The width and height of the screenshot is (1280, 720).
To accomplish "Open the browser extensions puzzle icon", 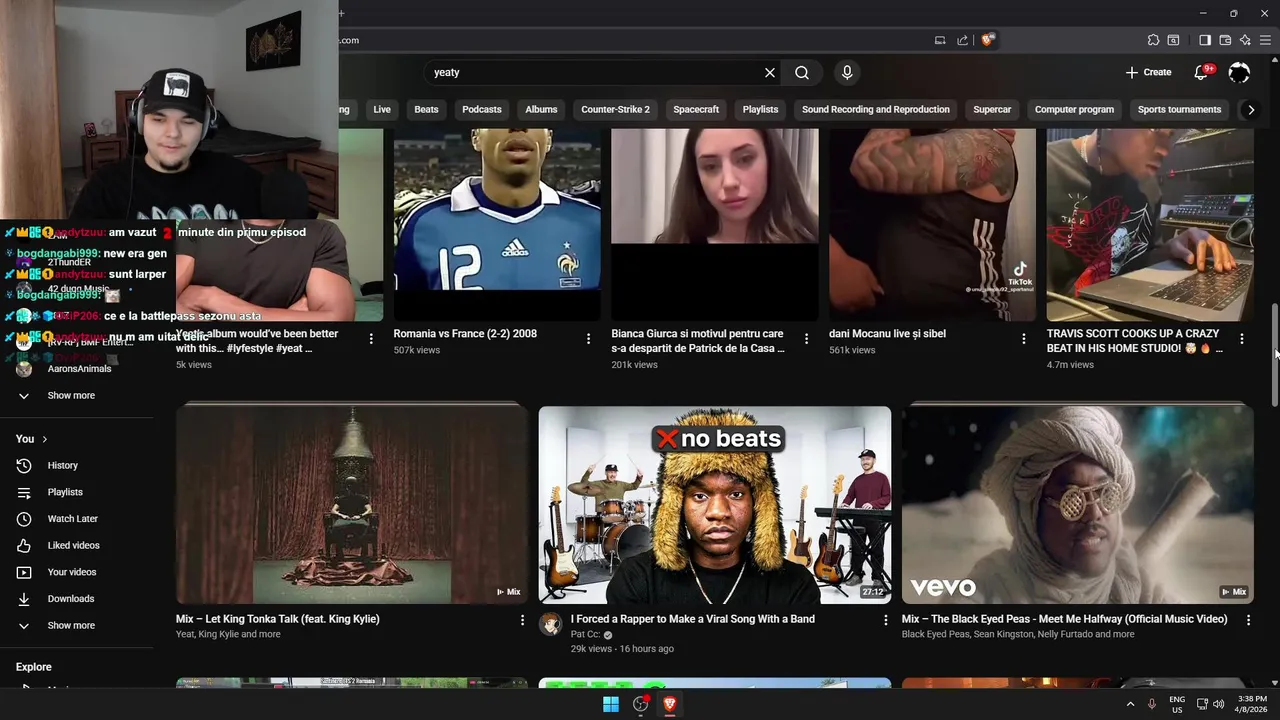I will click(1153, 40).
